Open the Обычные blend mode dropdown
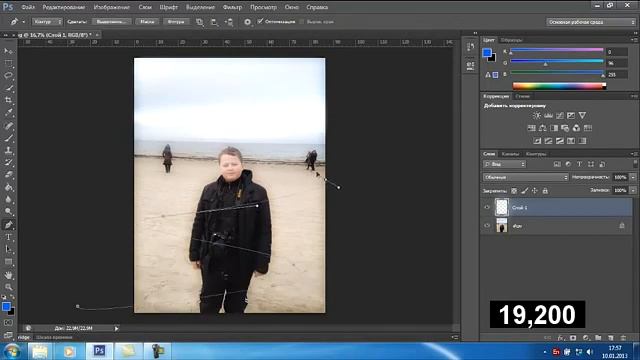The width and height of the screenshot is (640, 360). 526,177
